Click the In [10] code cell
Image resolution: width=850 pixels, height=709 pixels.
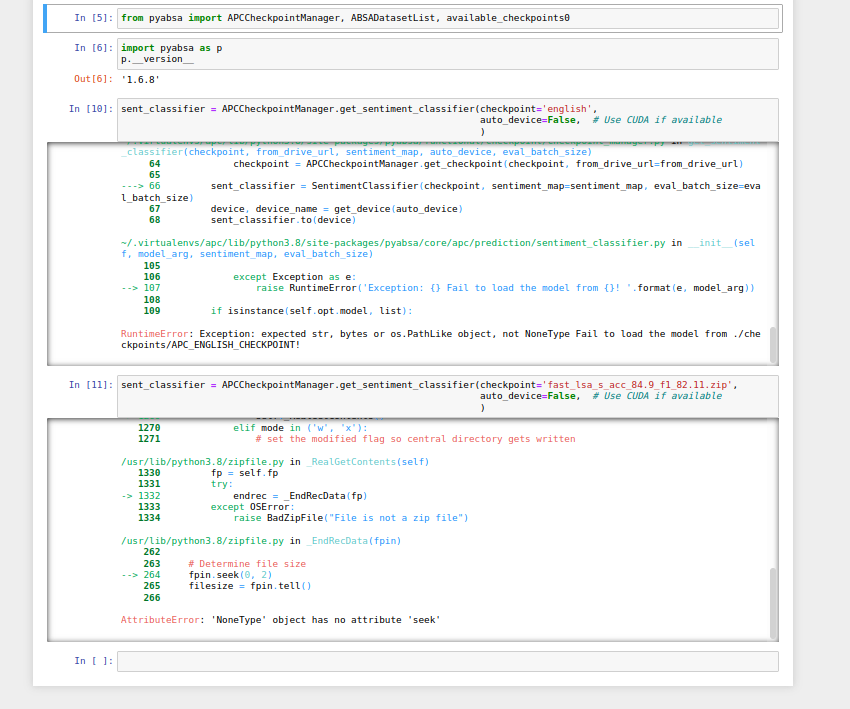[400, 108]
